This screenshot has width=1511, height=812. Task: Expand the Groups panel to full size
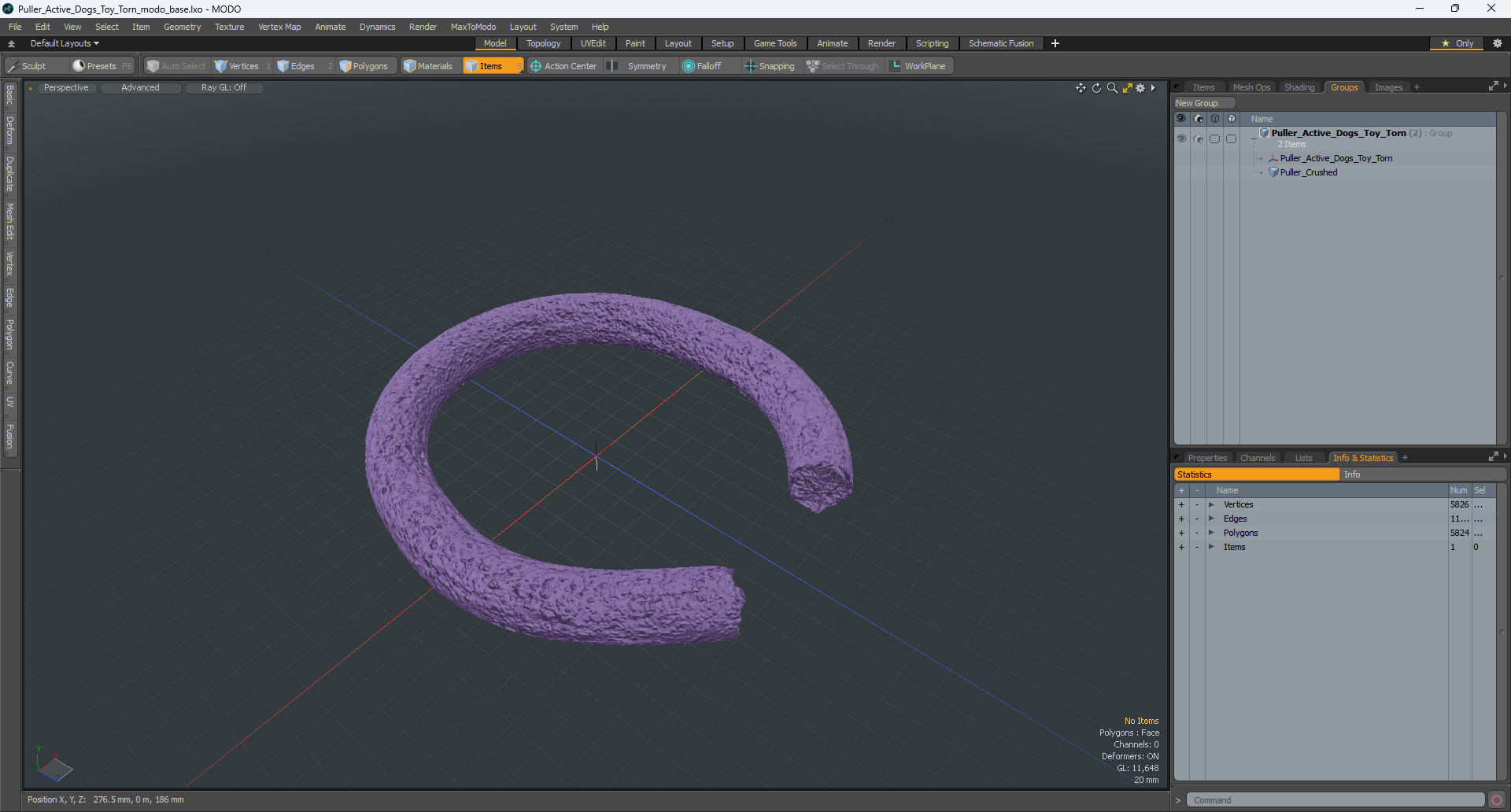(1493, 87)
